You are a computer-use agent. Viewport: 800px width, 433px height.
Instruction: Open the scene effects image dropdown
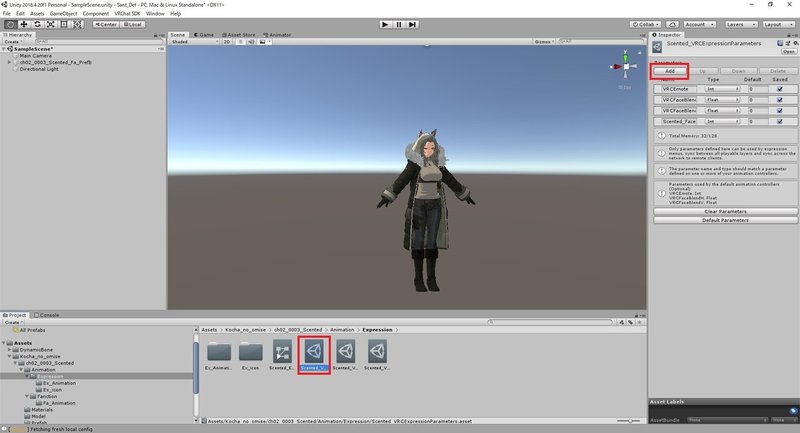(x=264, y=41)
